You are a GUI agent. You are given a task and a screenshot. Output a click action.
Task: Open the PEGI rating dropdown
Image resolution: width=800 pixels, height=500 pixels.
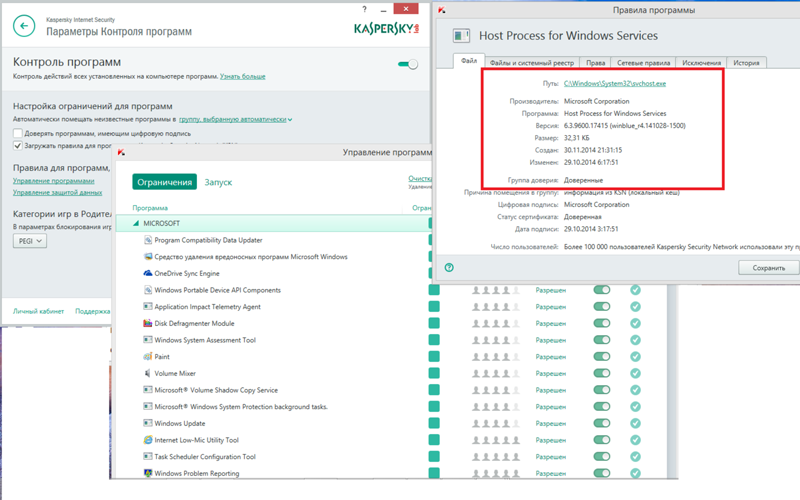point(30,241)
